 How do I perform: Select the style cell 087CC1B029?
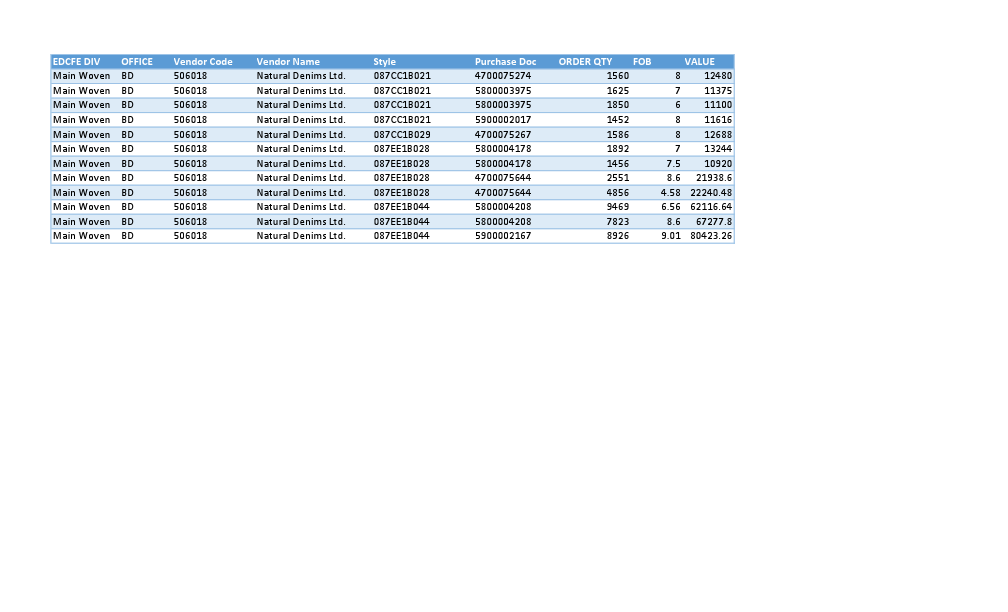400,134
